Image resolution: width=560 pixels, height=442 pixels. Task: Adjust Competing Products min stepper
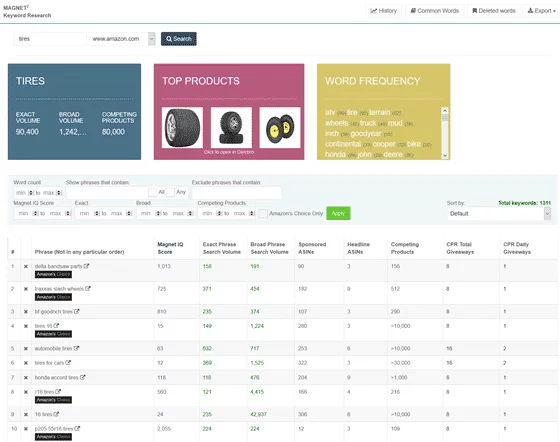[219, 214]
